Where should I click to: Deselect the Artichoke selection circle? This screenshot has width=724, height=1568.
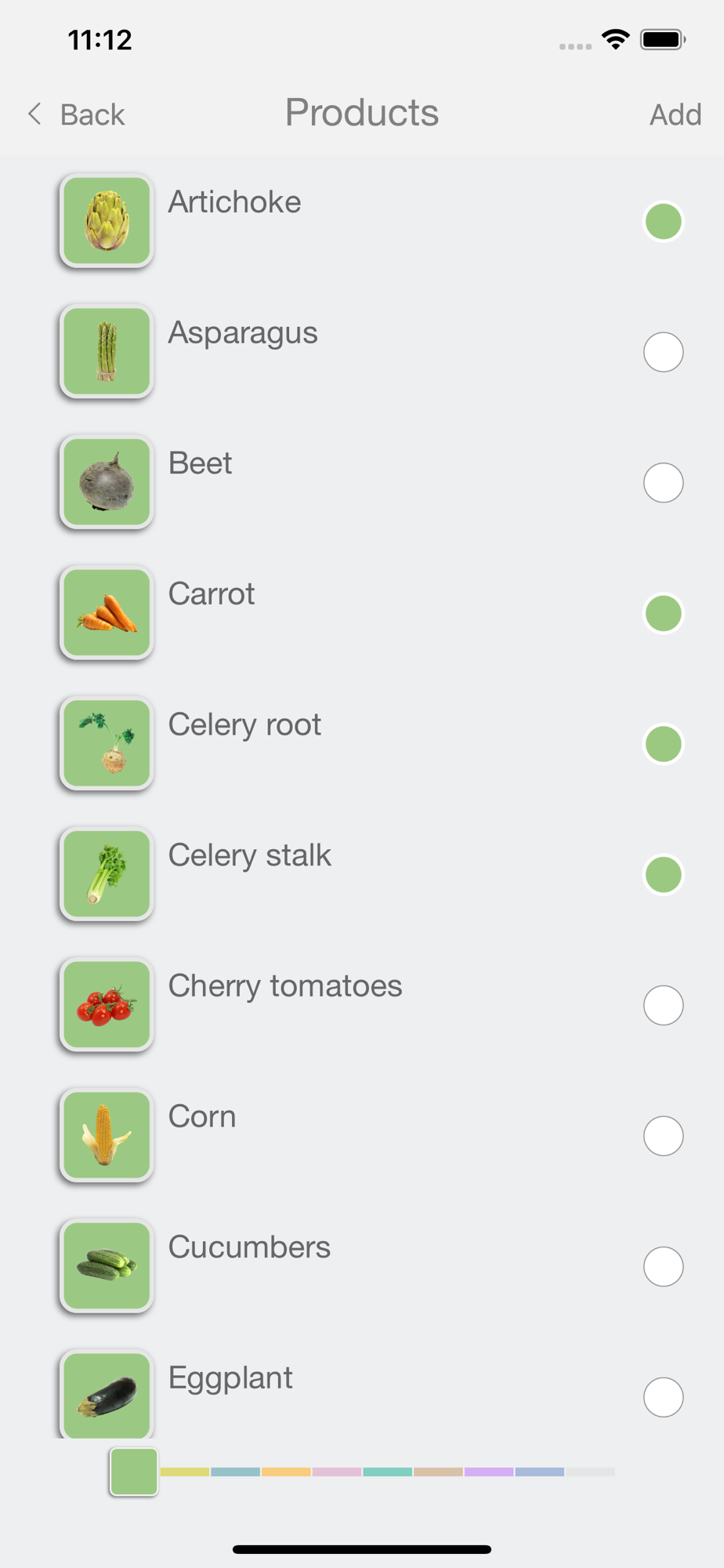tap(663, 222)
